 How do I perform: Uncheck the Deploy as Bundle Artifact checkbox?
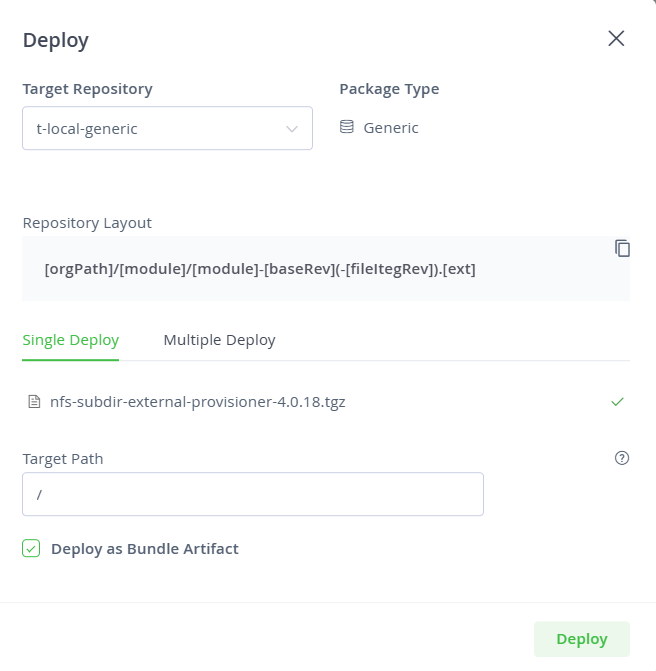point(31,548)
